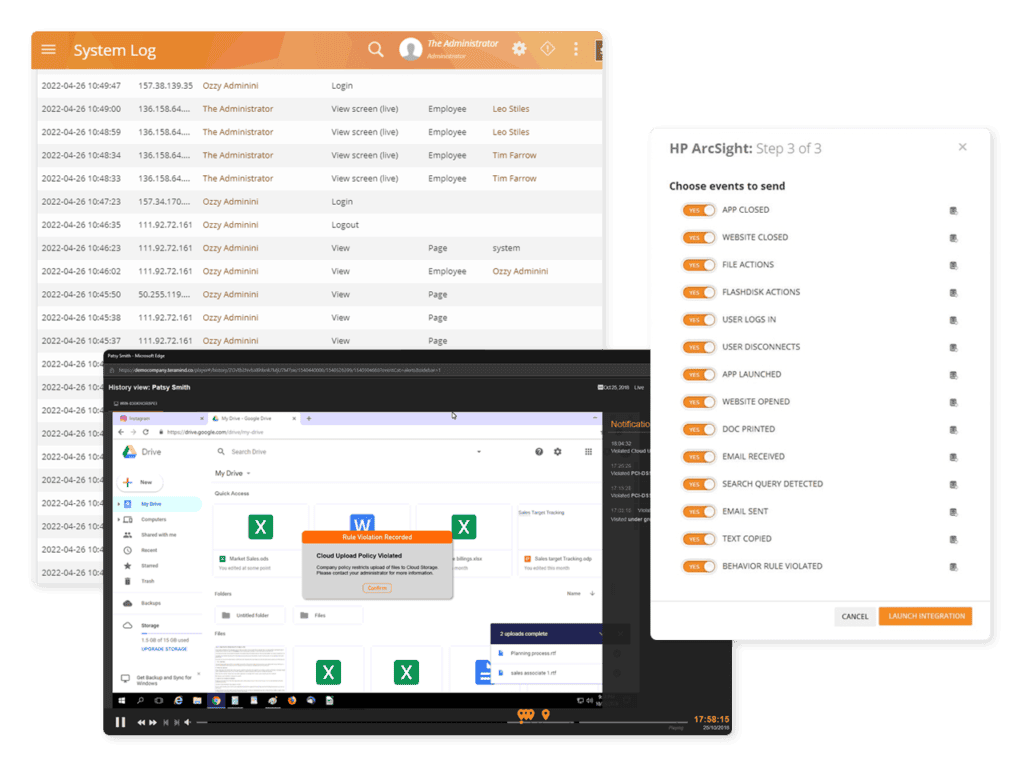Mute the playback volume icon
The image size is (1024, 768).
pyautogui.click(x=187, y=722)
